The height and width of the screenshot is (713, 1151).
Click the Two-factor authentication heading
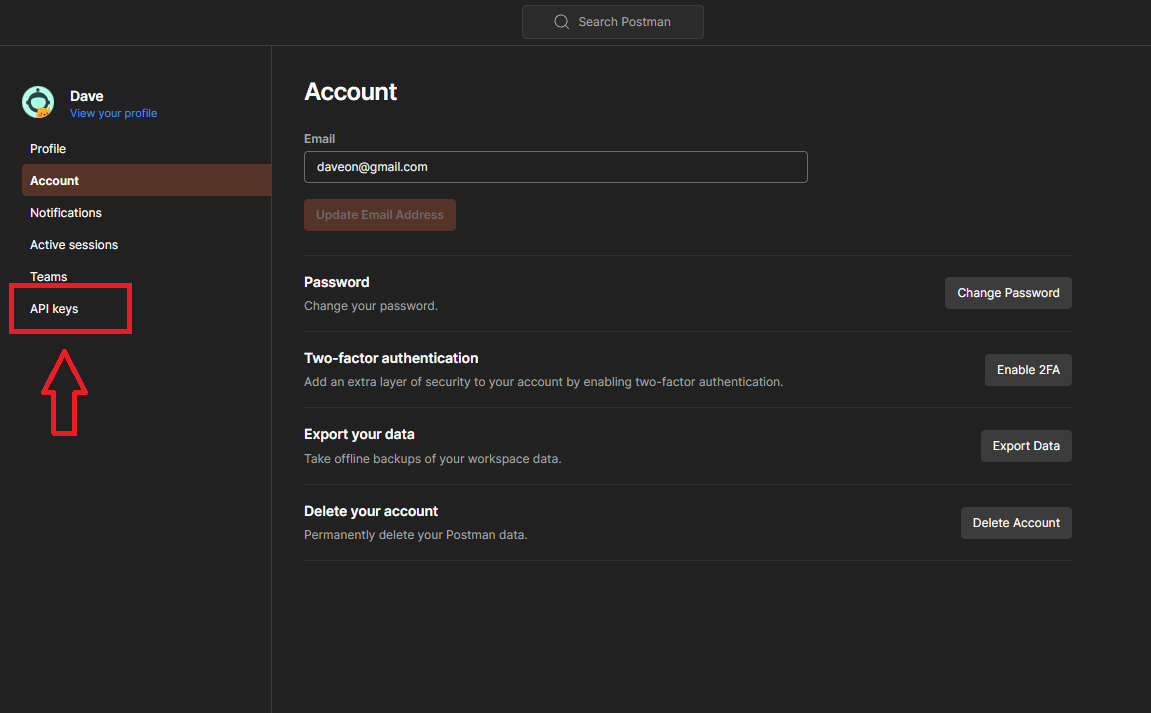(x=391, y=358)
